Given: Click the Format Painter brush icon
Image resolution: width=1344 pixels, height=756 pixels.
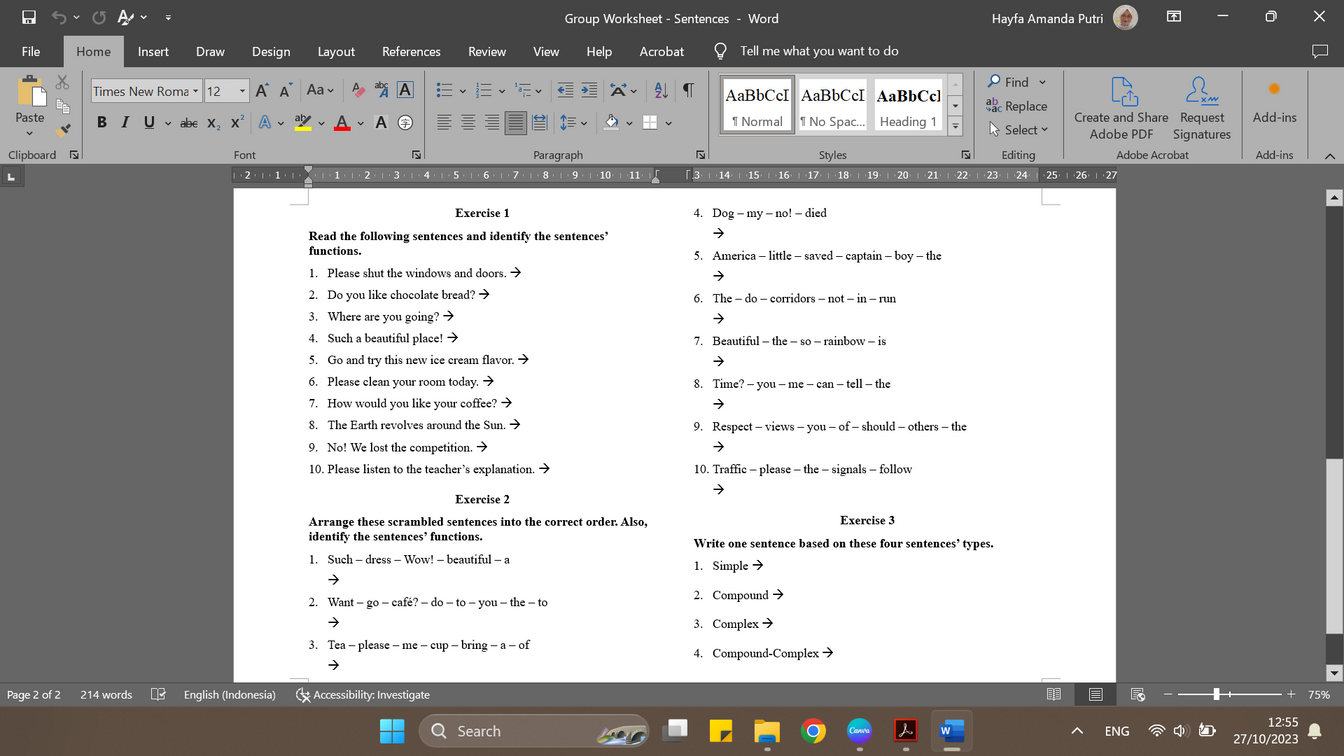Looking at the screenshot, I should tap(63, 130).
